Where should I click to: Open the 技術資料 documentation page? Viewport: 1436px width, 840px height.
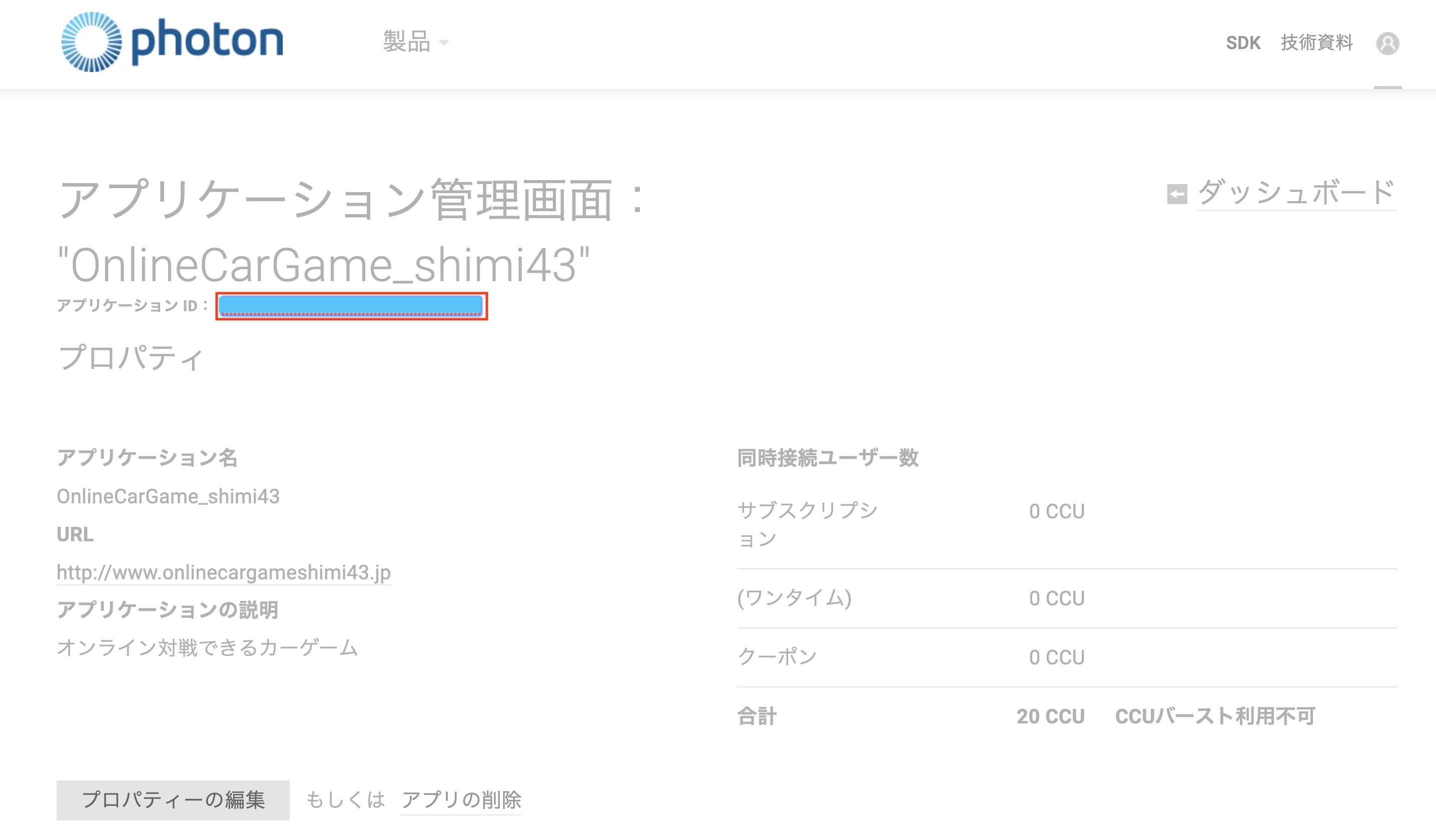click(x=1317, y=42)
